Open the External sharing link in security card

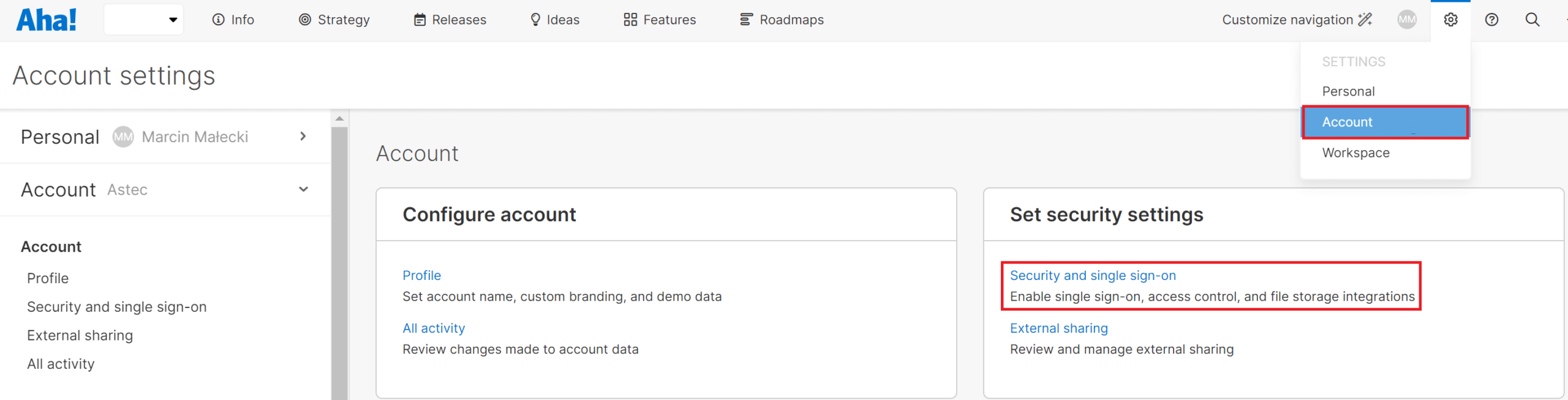point(1058,328)
